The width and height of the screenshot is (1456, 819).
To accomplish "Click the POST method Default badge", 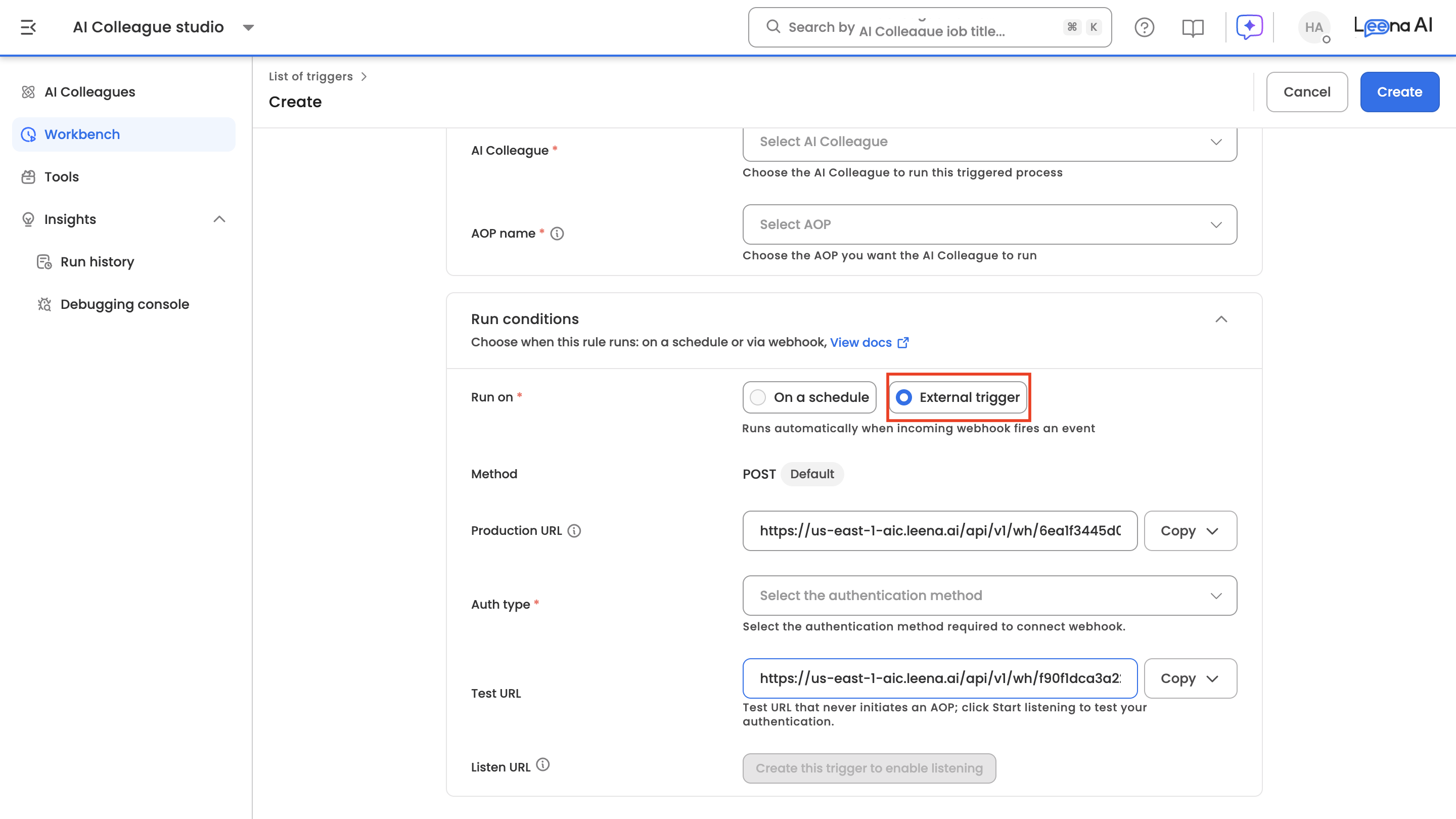I will tap(811, 474).
